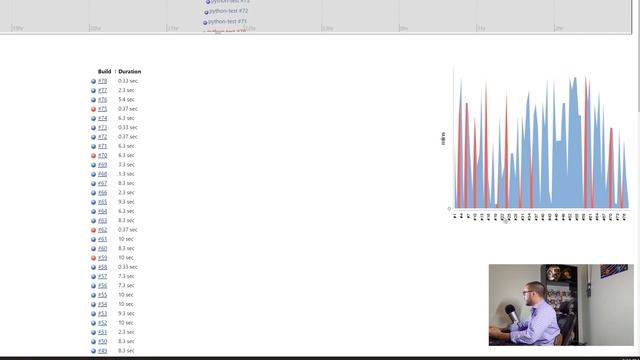Viewport: 640px width, 360px height.
Task: Select the 3.3 sec duration of build #69
Action: [126, 164]
